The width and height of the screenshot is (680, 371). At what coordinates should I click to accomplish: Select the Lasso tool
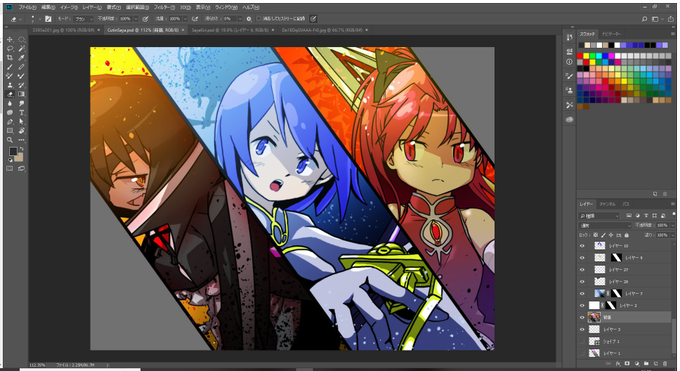pos(10,49)
